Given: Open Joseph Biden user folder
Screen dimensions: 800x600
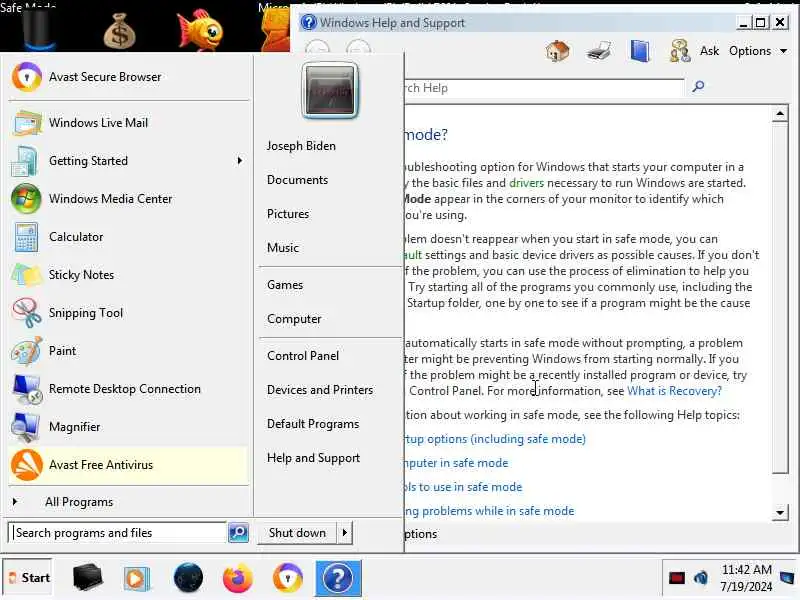Looking at the screenshot, I should (301, 146).
